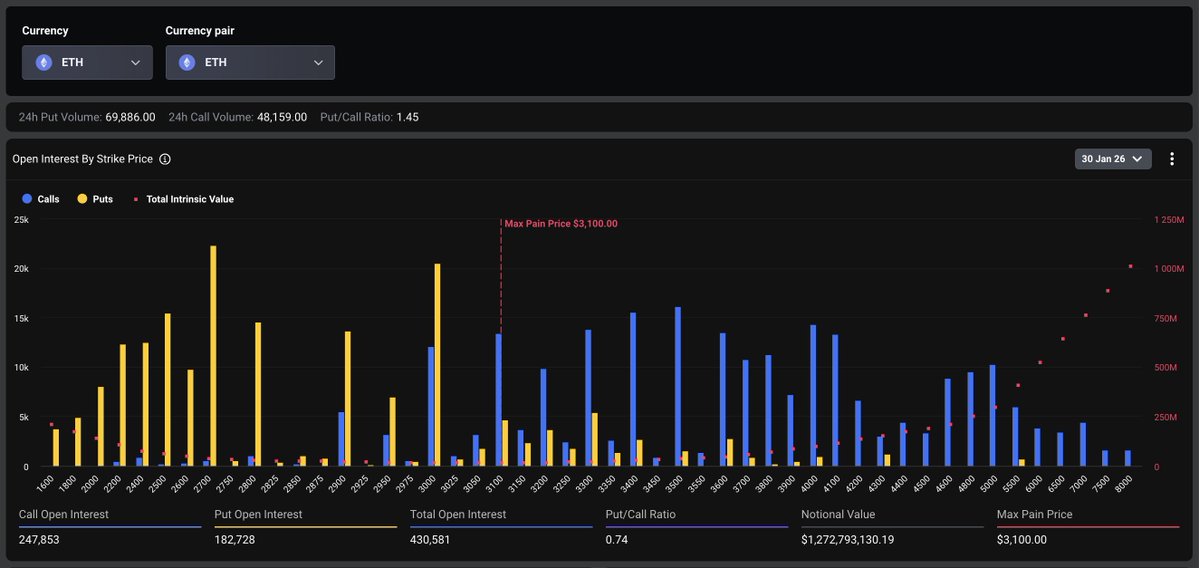
Task: Open the three-dot chart options menu
Action: 1172,159
